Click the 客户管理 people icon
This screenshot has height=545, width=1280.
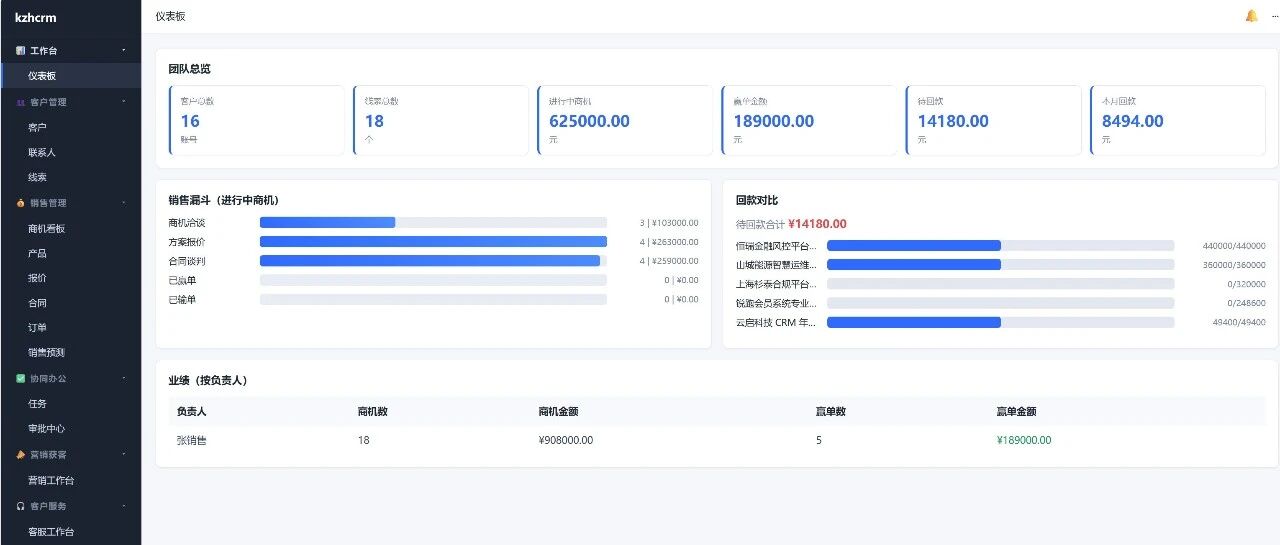[x=21, y=102]
